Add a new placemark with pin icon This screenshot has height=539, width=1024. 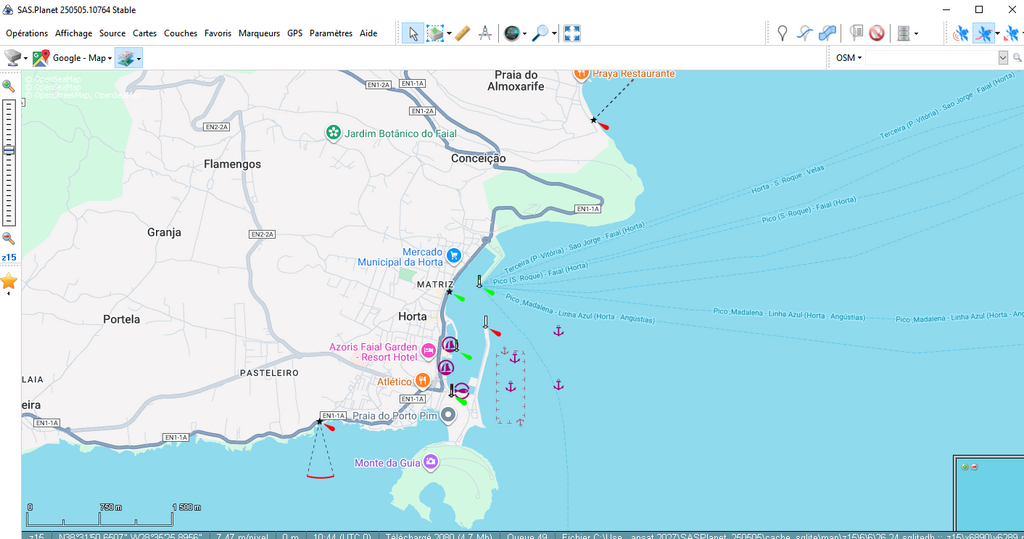click(x=782, y=33)
